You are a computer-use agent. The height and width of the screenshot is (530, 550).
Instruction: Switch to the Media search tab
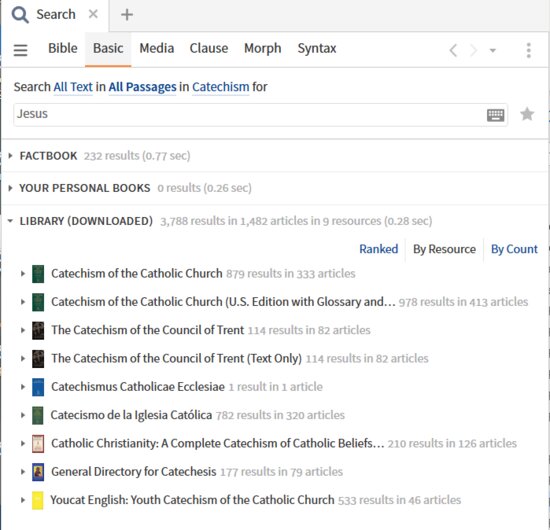click(x=157, y=48)
